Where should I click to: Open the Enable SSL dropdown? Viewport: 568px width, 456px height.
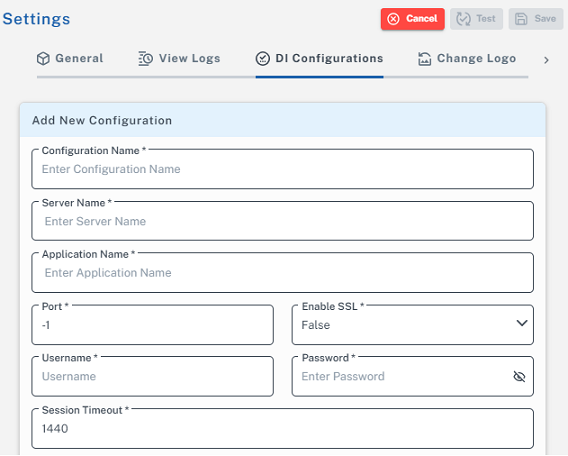click(x=413, y=325)
